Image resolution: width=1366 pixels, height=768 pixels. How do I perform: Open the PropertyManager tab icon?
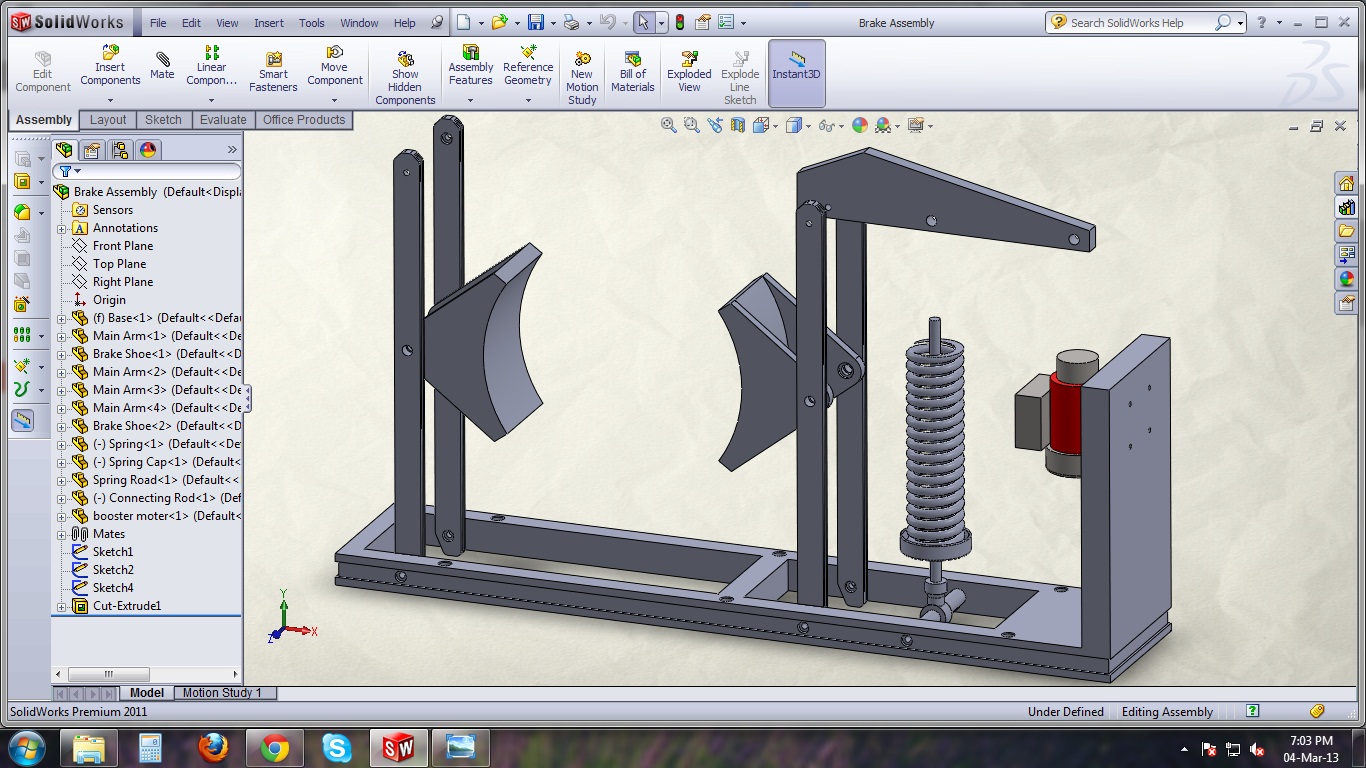[92, 150]
